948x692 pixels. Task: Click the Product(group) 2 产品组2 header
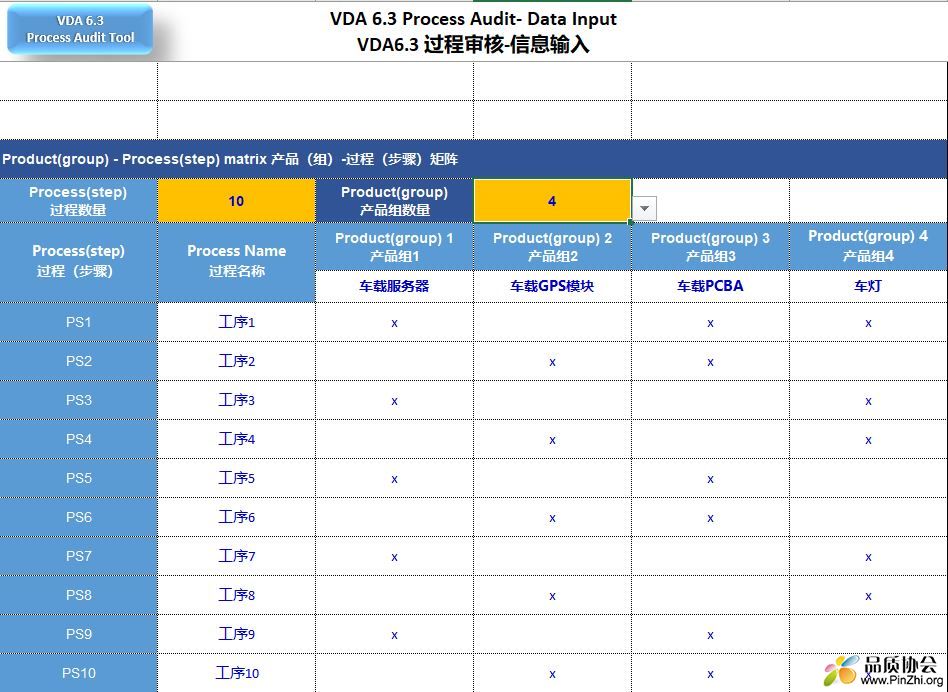pyautogui.click(x=552, y=247)
